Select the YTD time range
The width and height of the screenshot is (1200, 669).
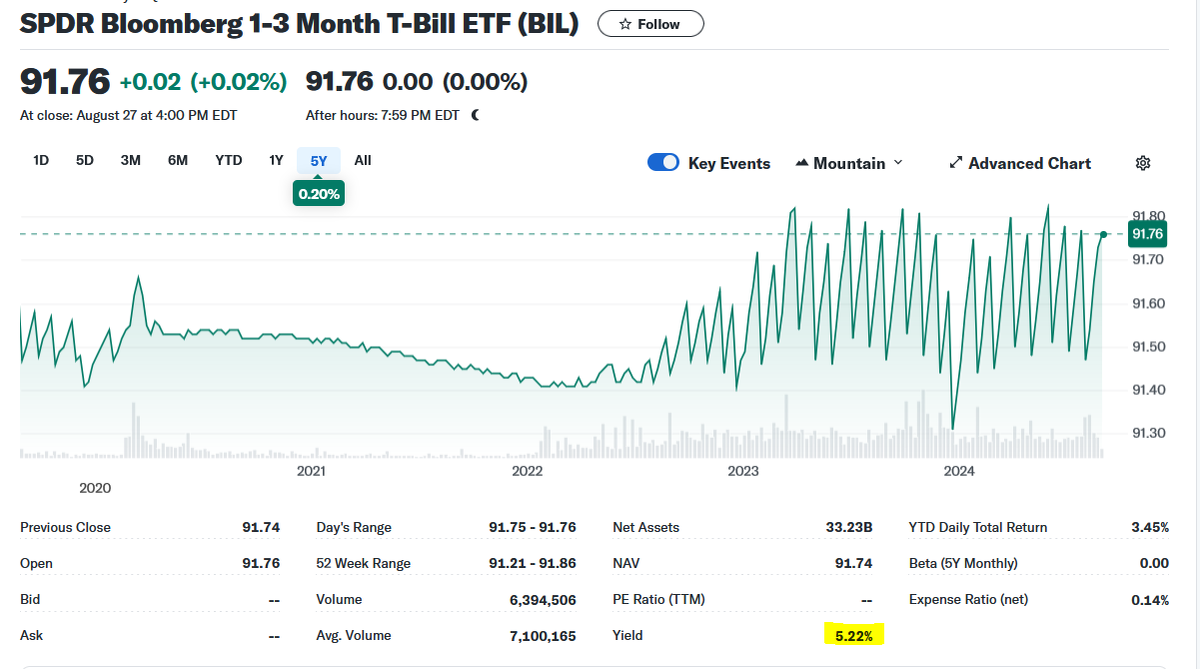point(229,160)
